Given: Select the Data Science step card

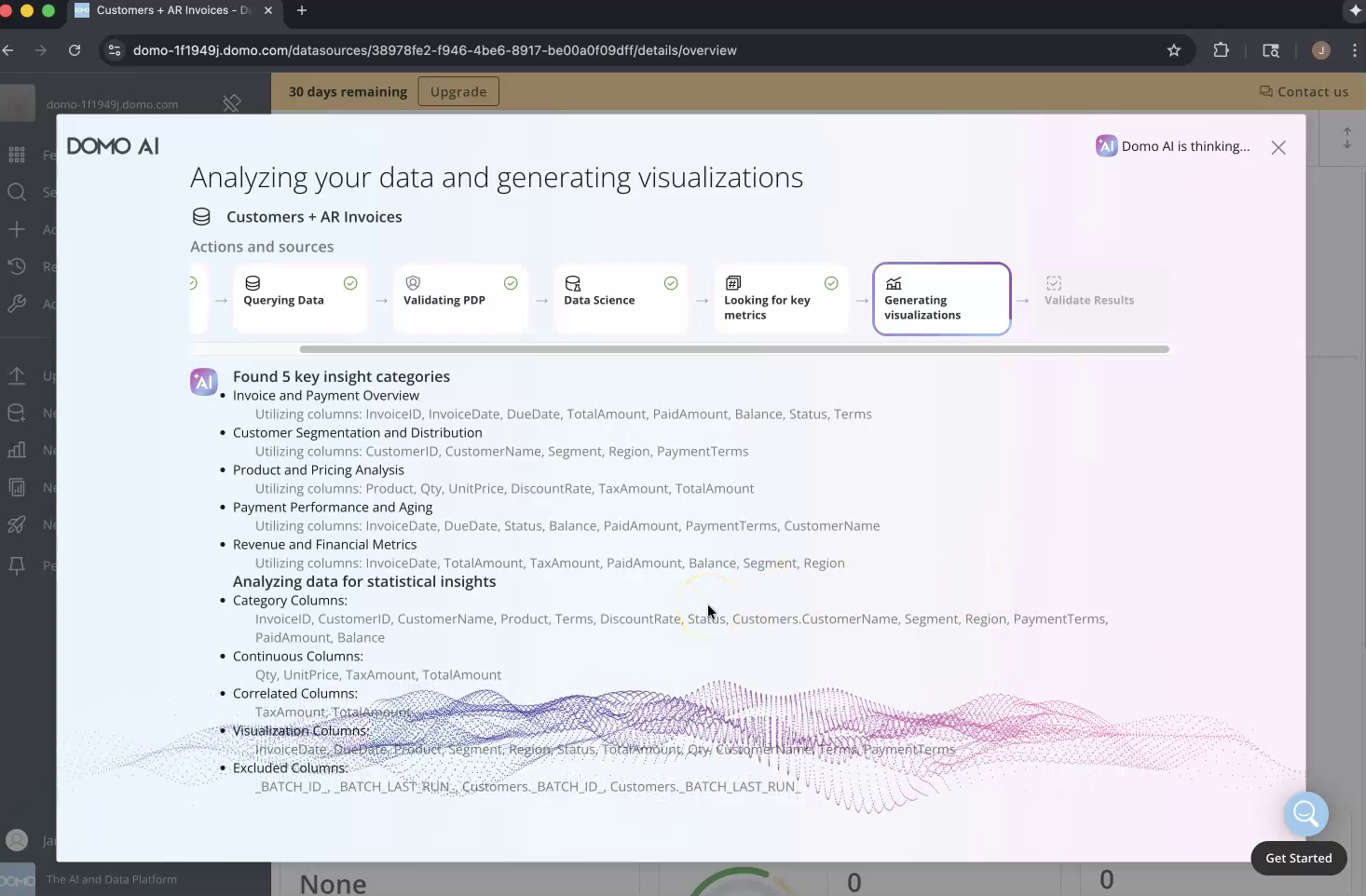Looking at the screenshot, I should (x=621, y=298).
